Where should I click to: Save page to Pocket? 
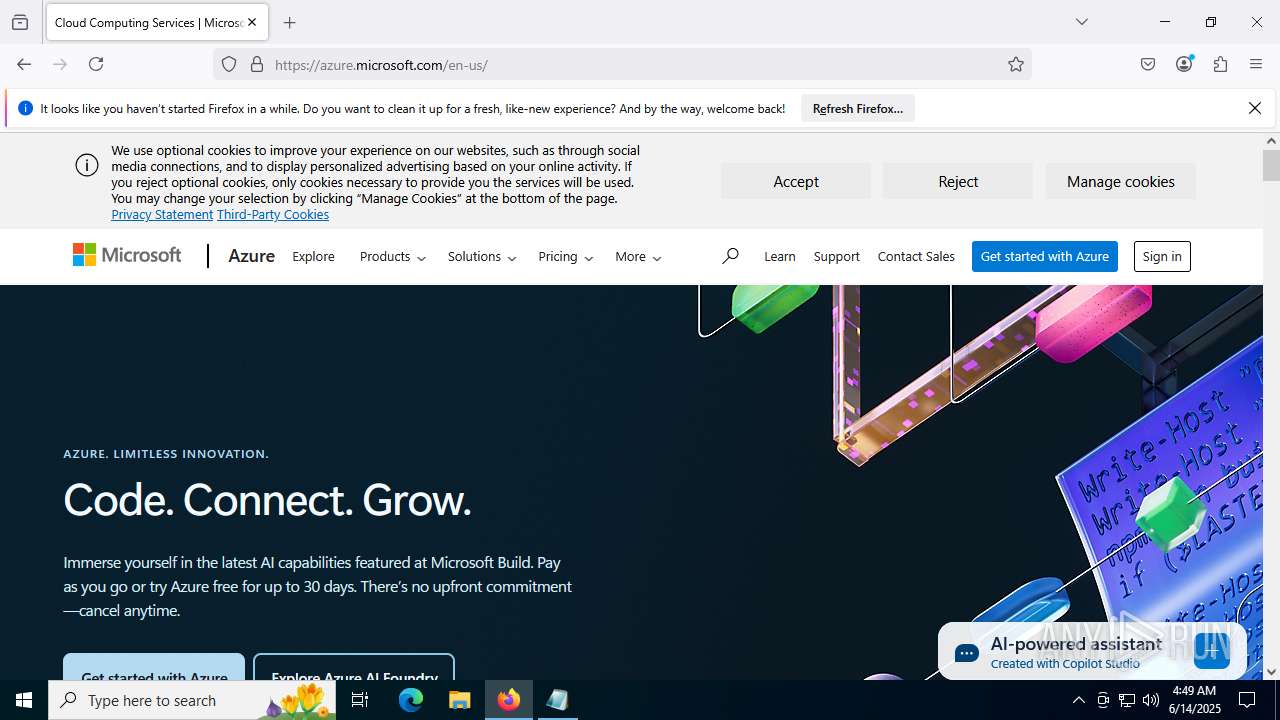pyautogui.click(x=1148, y=64)
